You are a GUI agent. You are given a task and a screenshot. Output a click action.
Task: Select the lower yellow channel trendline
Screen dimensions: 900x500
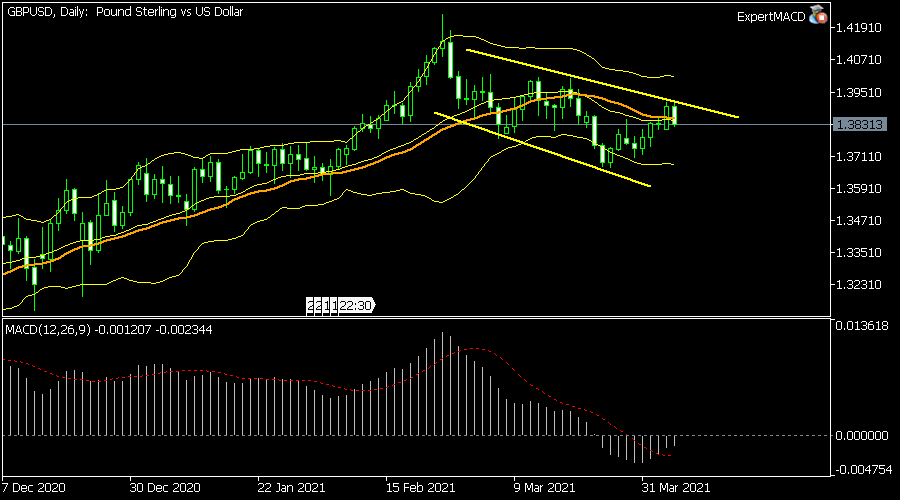click(x=540, y=148)
